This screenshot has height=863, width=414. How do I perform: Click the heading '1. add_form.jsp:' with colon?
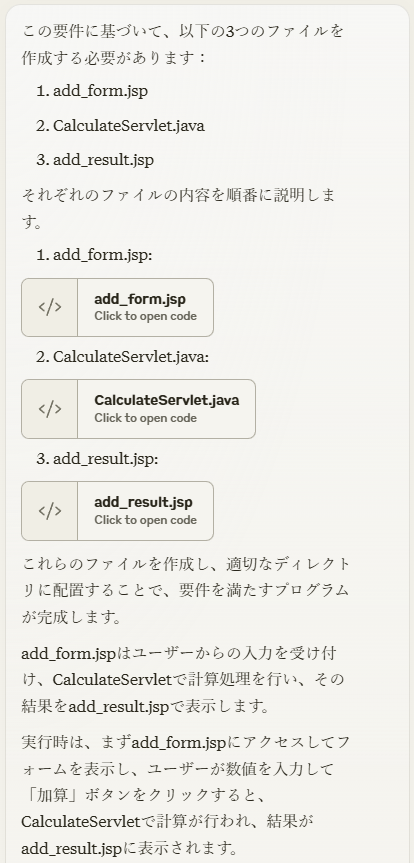point(94,255)
